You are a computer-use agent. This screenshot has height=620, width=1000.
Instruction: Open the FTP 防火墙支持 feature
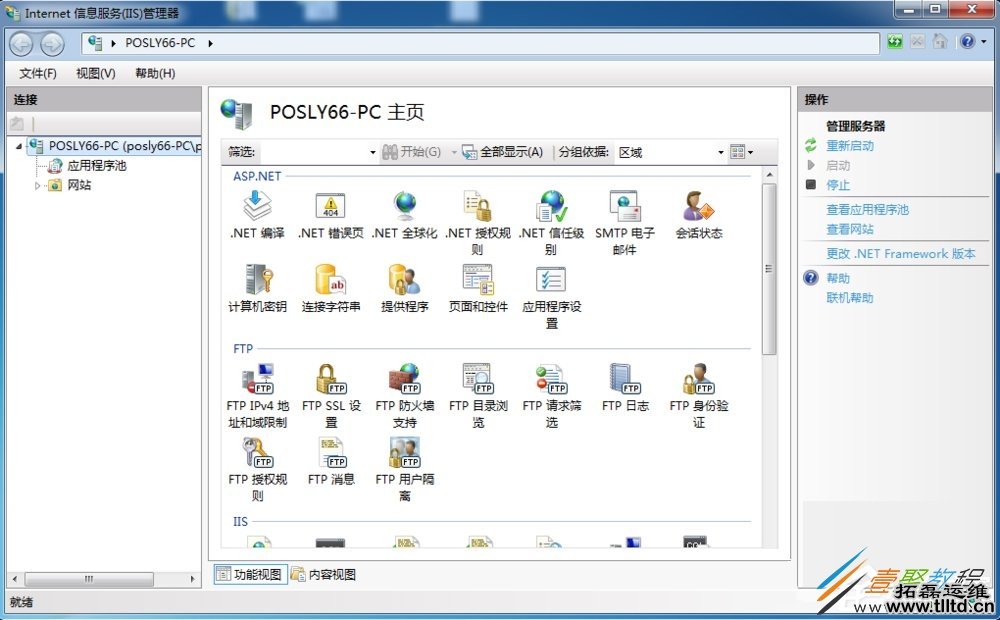[x=403, y=385]
